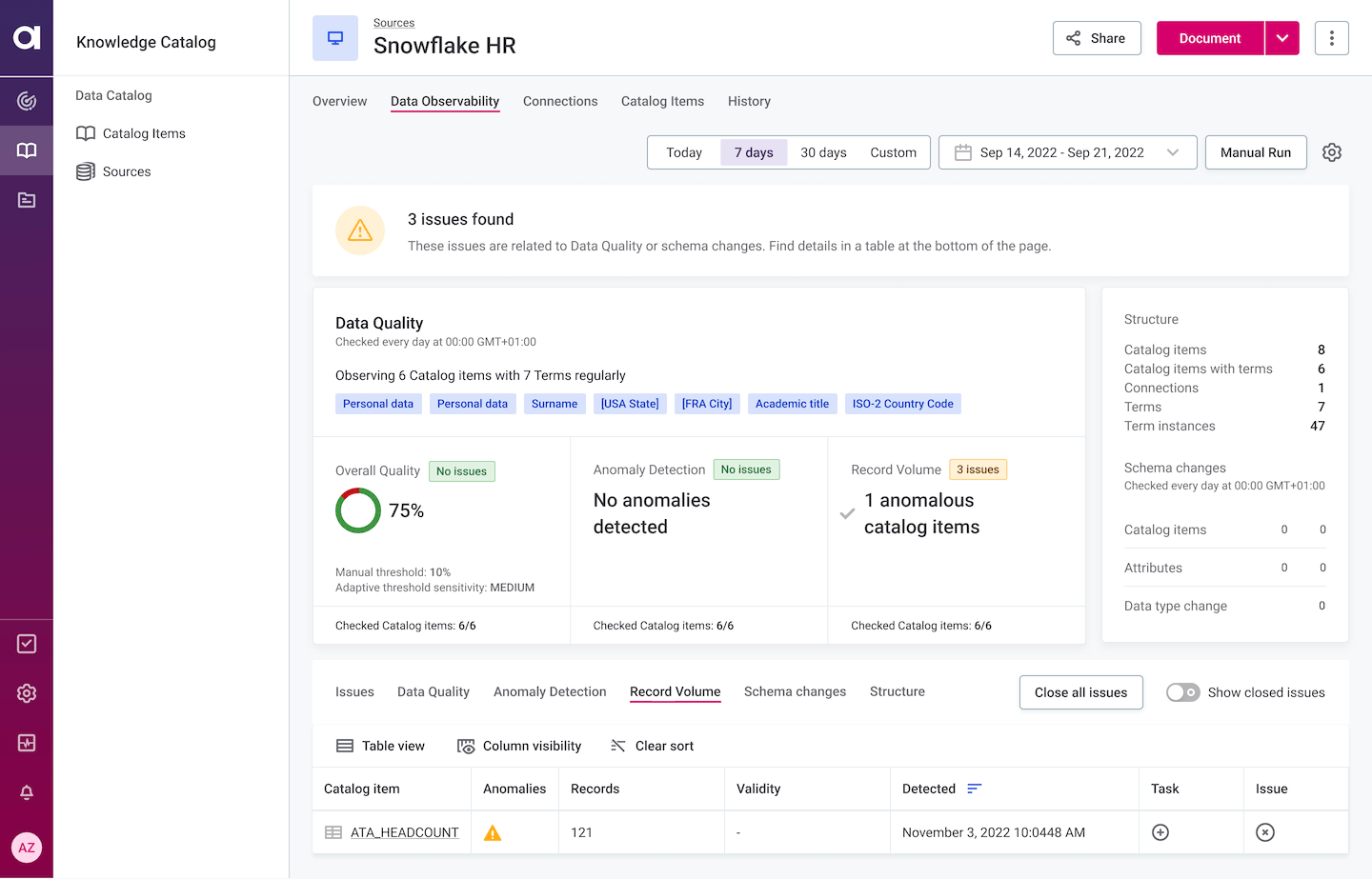The width and height of the screenshot is (1372, 879).
Task: Switch to the Schema changes tab
Action: point(795,691)
